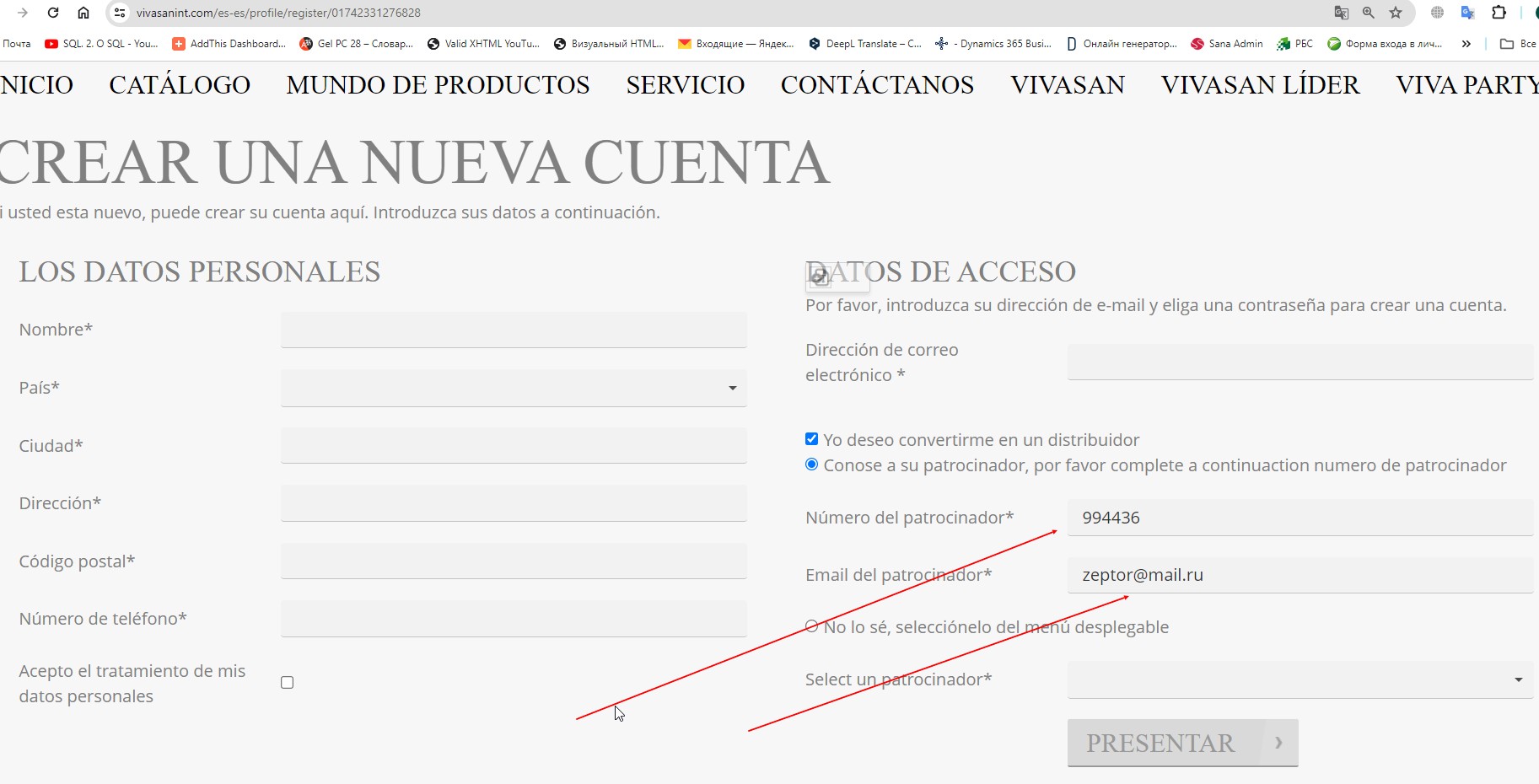Select the Conose a su patrocinador radio

(812, 464)
